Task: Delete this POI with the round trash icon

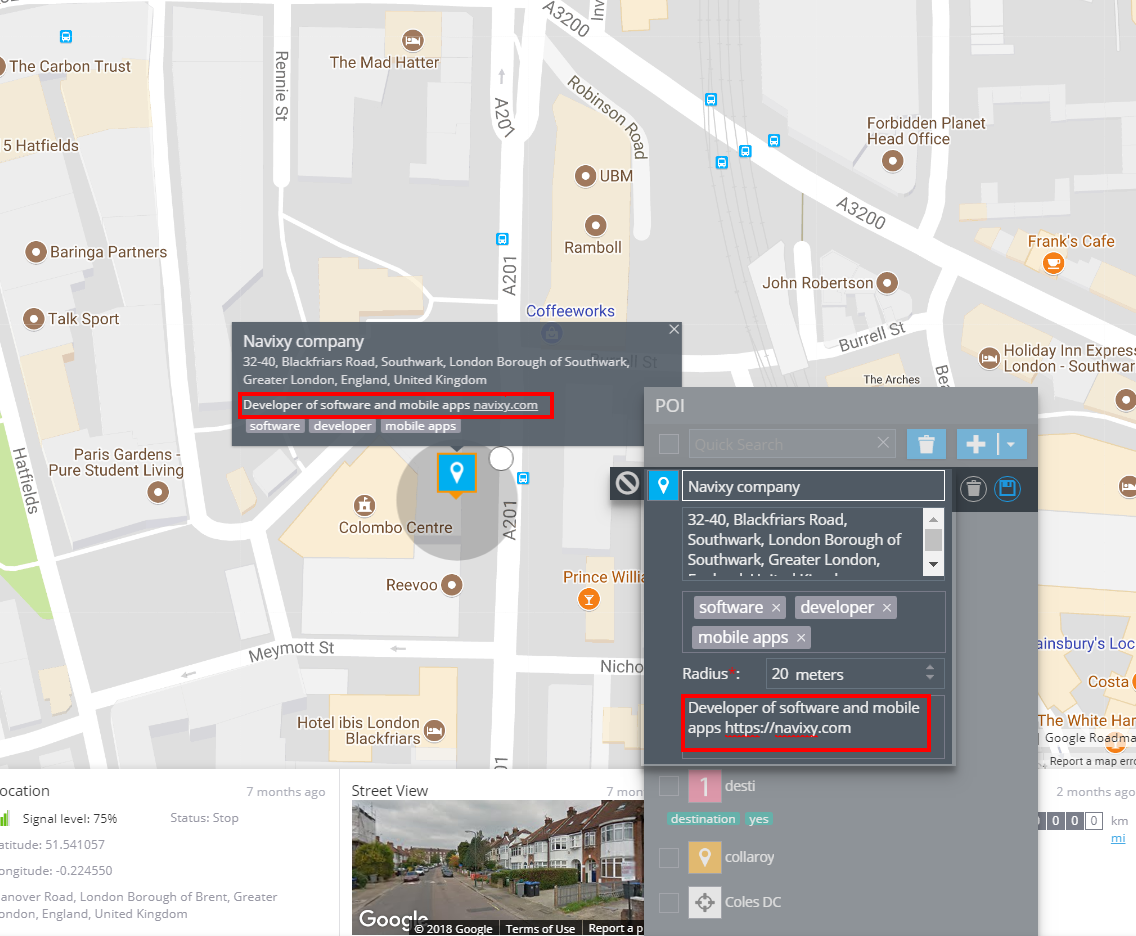Action: (x=974, y=489)
